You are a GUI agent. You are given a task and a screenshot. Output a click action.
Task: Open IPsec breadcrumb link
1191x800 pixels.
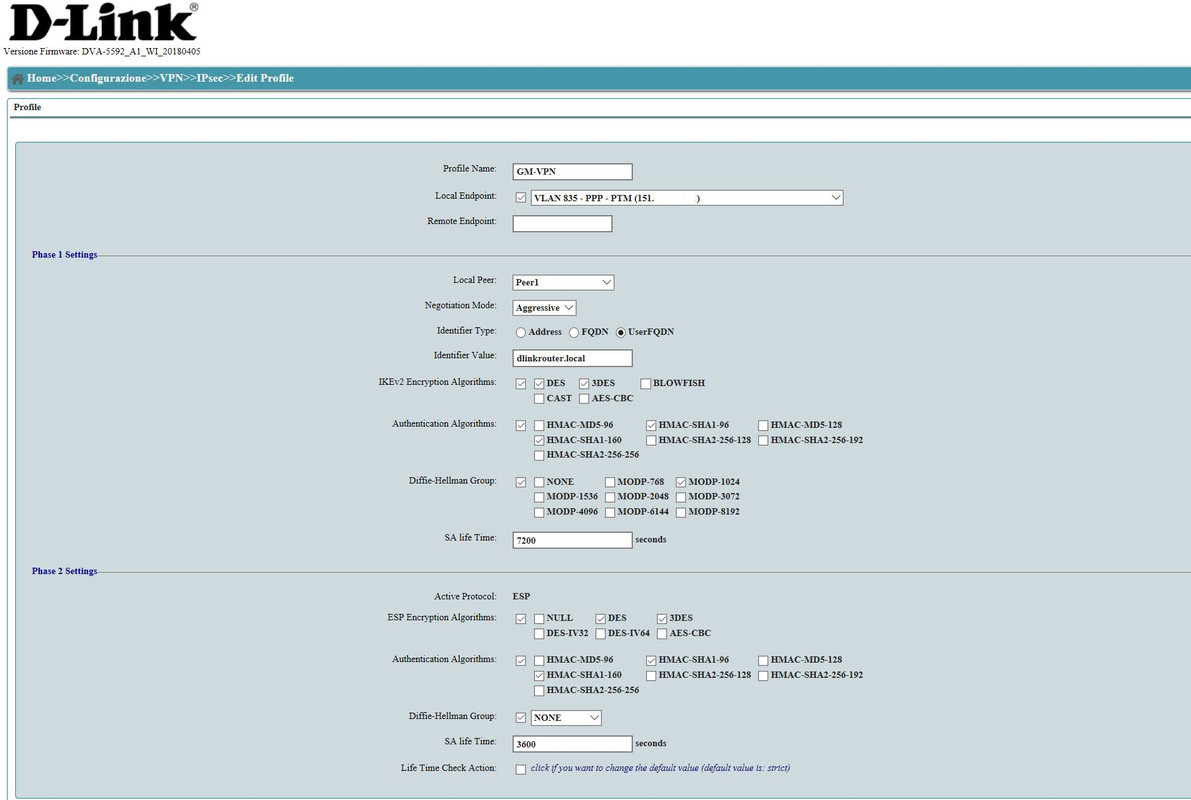click(210, 78)
